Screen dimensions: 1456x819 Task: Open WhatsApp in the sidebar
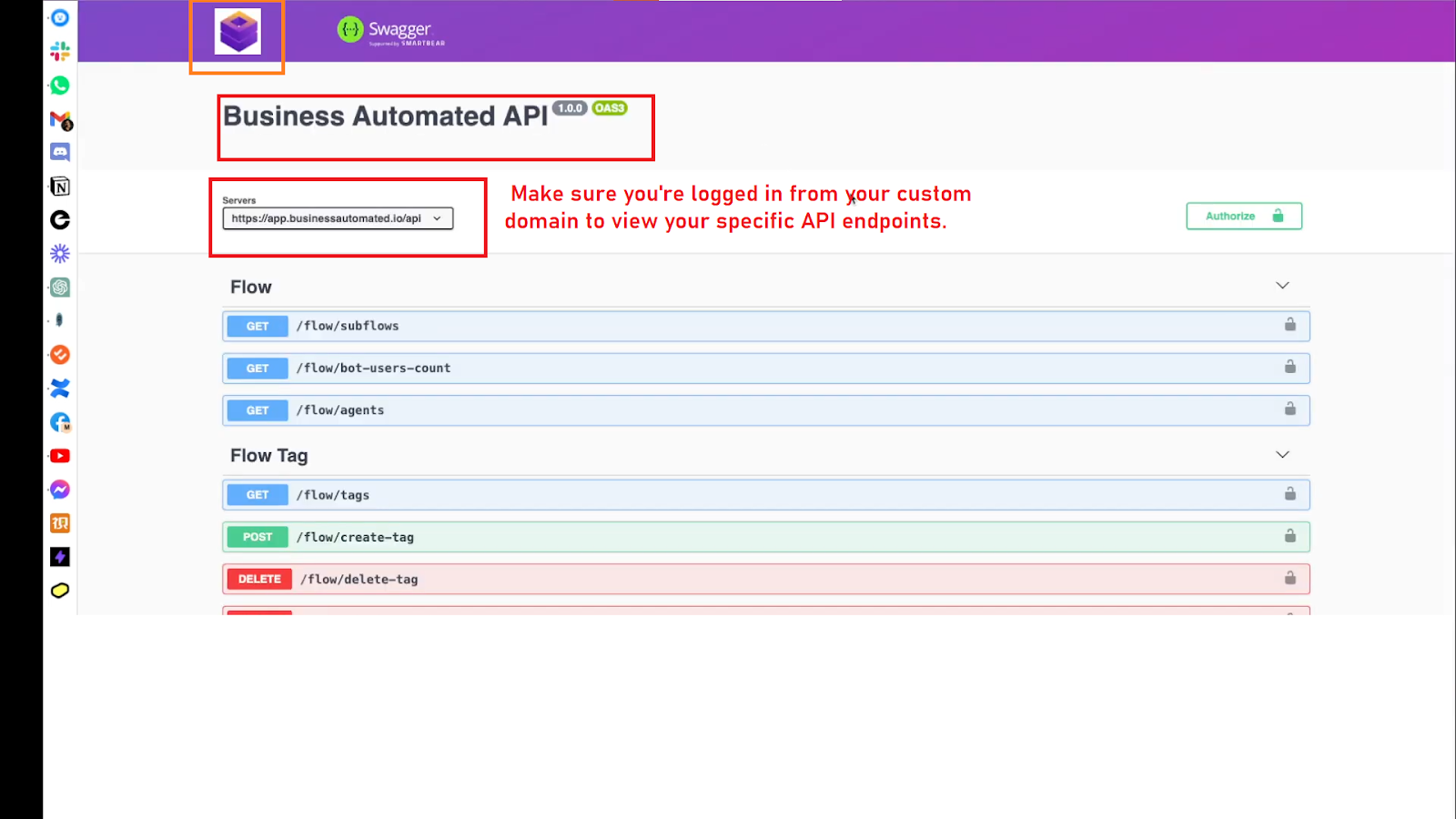pyautogui.click(x=60, y=85)
